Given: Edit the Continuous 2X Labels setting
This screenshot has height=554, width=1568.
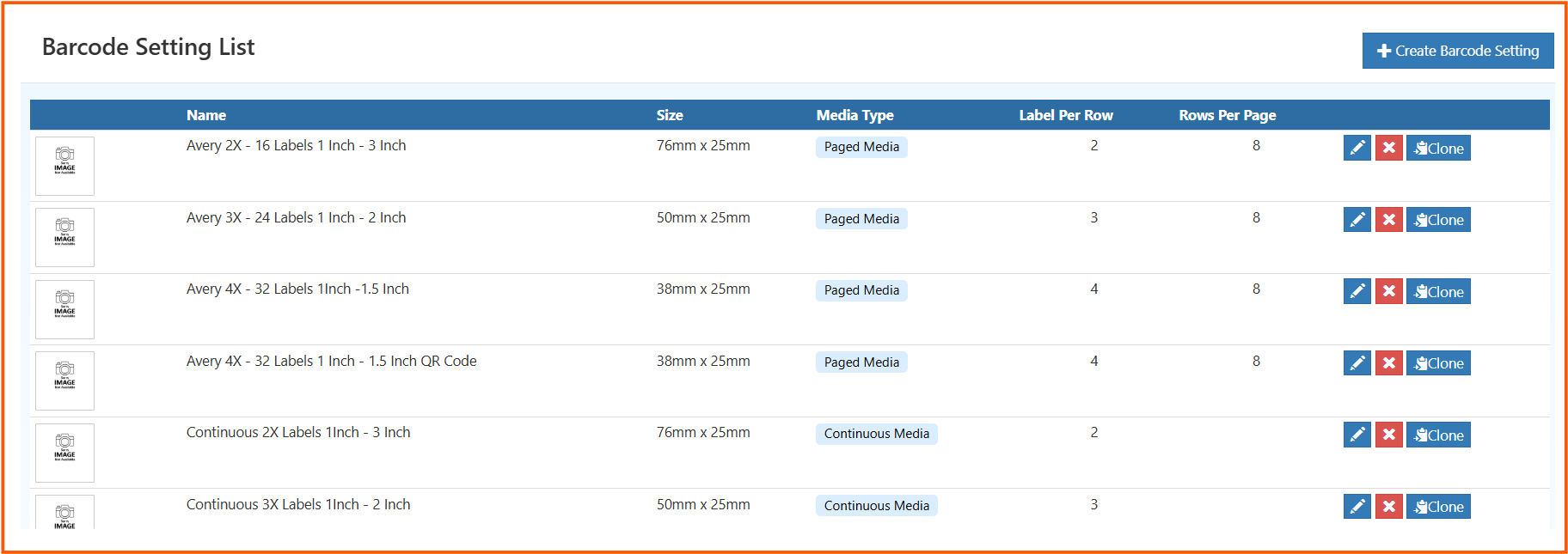Looking at the screenshot, I should point(1357,435).
